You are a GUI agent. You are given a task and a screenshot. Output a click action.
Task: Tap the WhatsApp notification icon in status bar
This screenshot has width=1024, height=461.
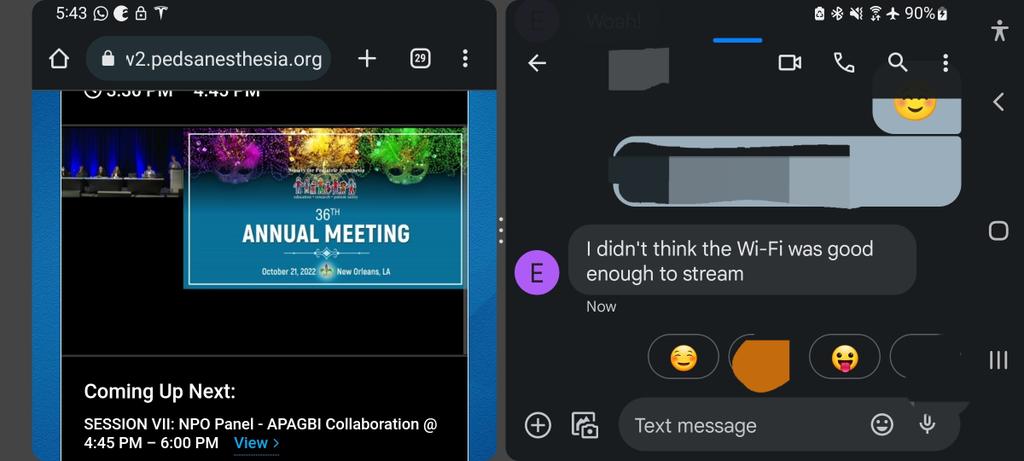coord(101,14)
